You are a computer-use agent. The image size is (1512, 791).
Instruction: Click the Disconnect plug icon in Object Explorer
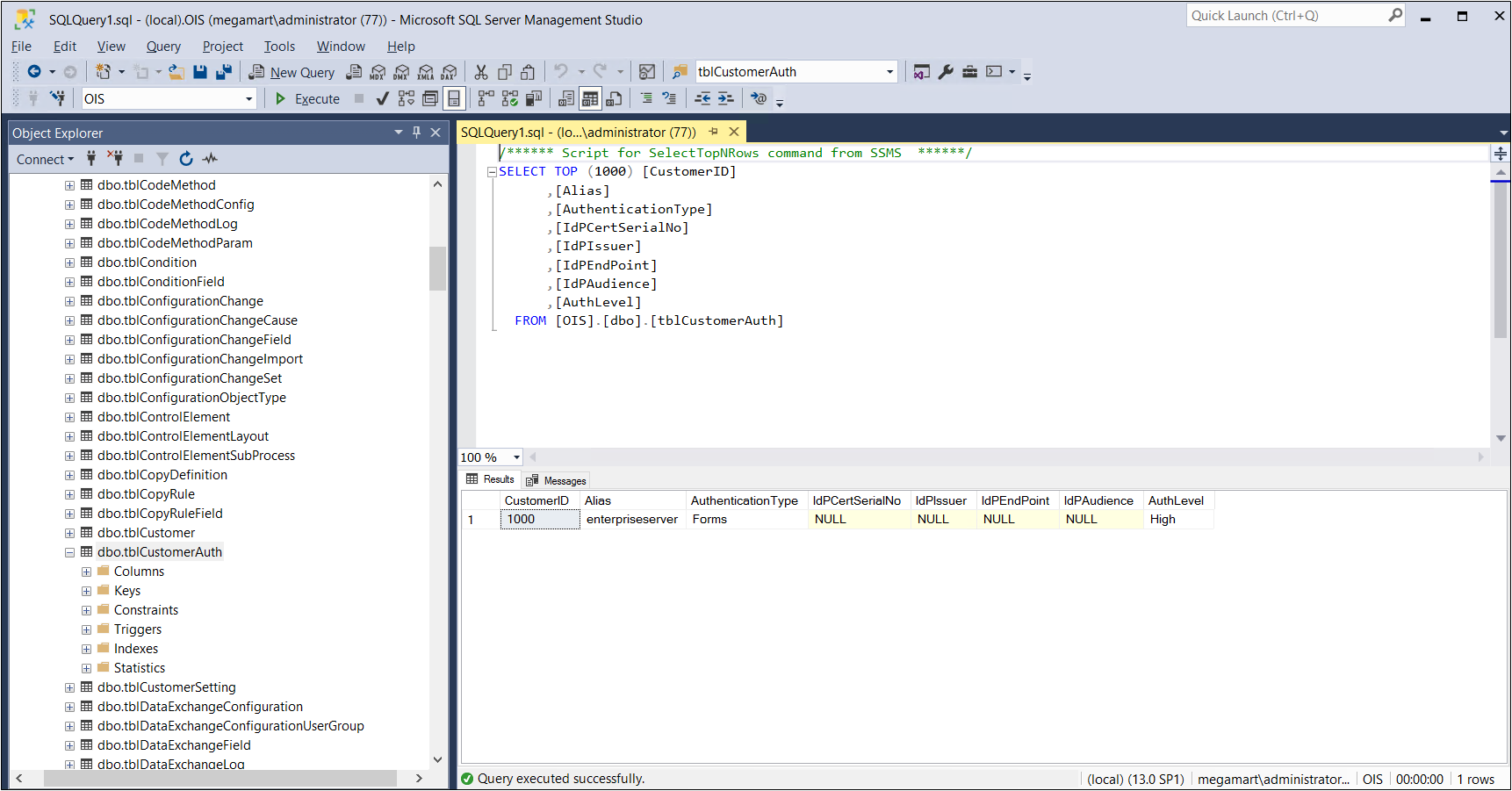pos(115,159)
